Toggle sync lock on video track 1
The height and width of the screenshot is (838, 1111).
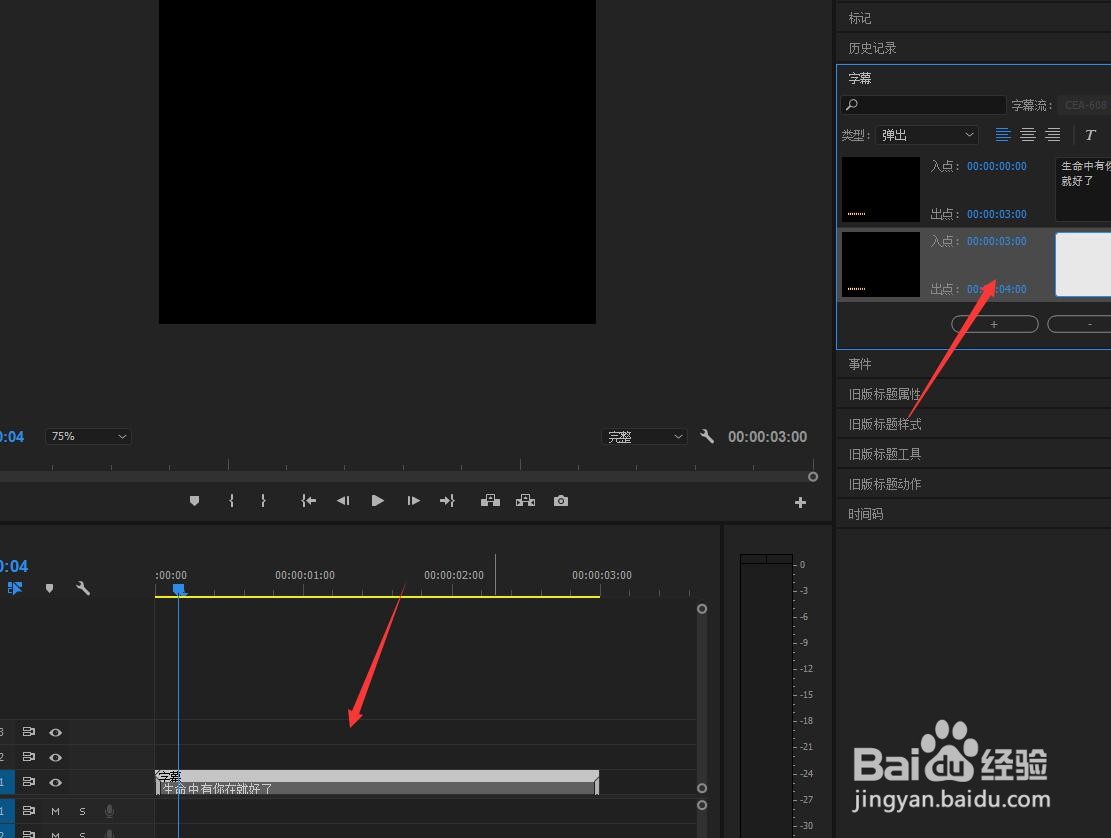click(28, 781)
